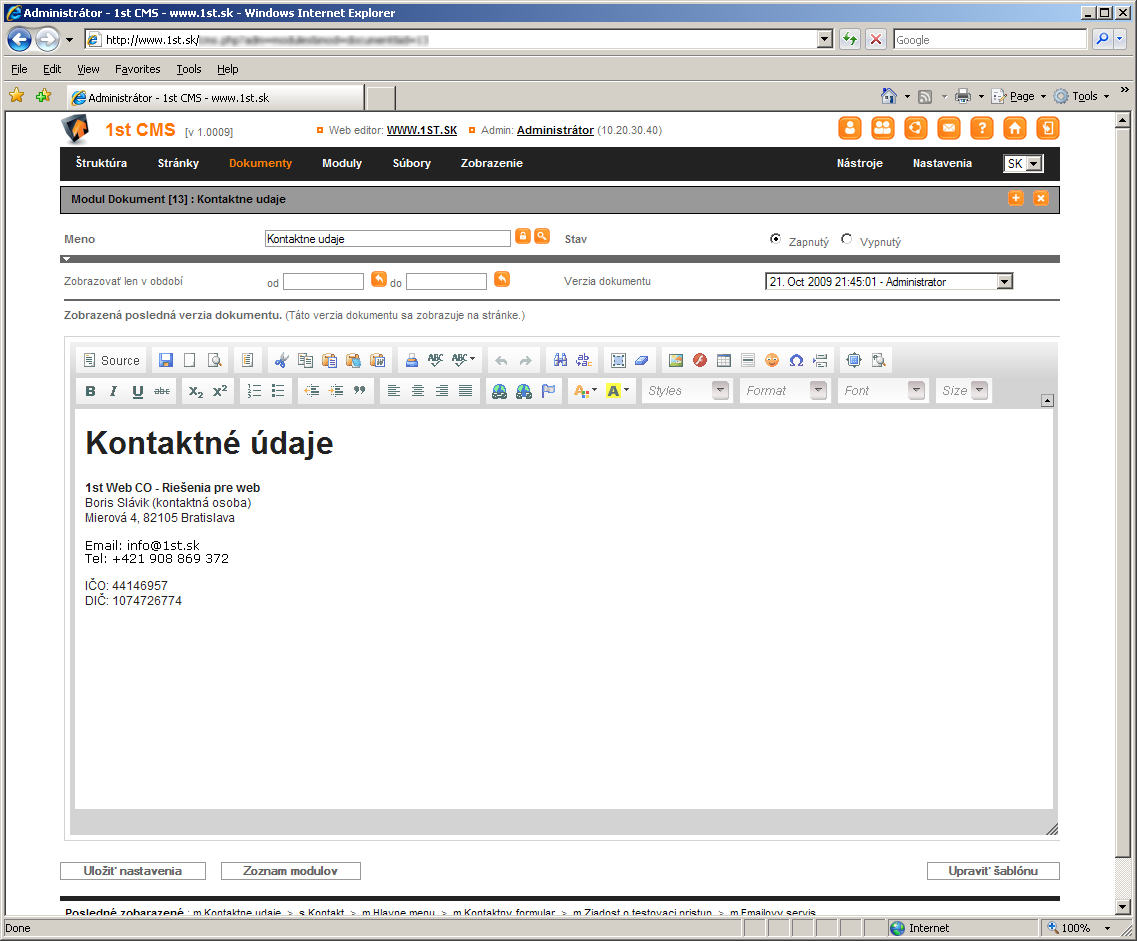Collapse the editor toolbar with arrow
The height and width of the screenshot is (941, 1137).
coord(1047,401)
